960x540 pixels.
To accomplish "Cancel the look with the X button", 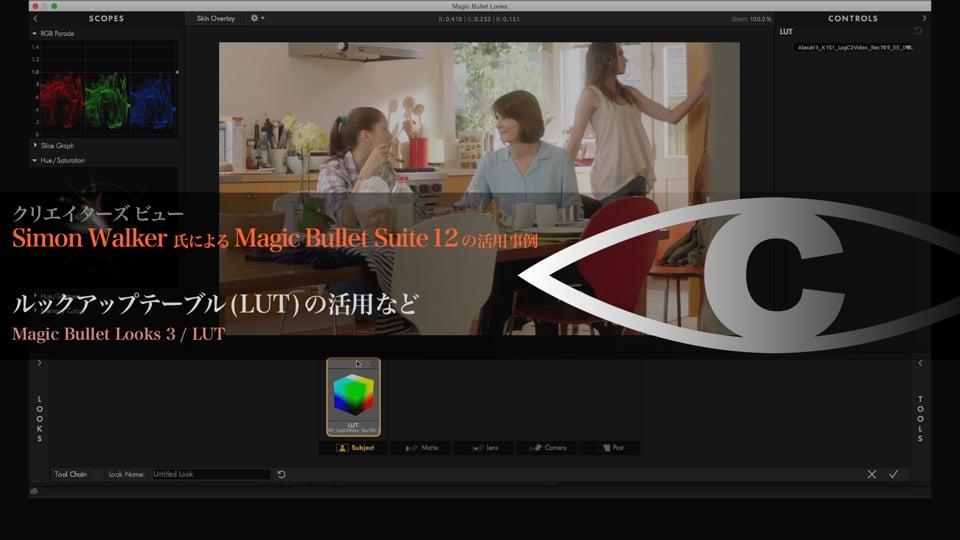I will [872, 474].
